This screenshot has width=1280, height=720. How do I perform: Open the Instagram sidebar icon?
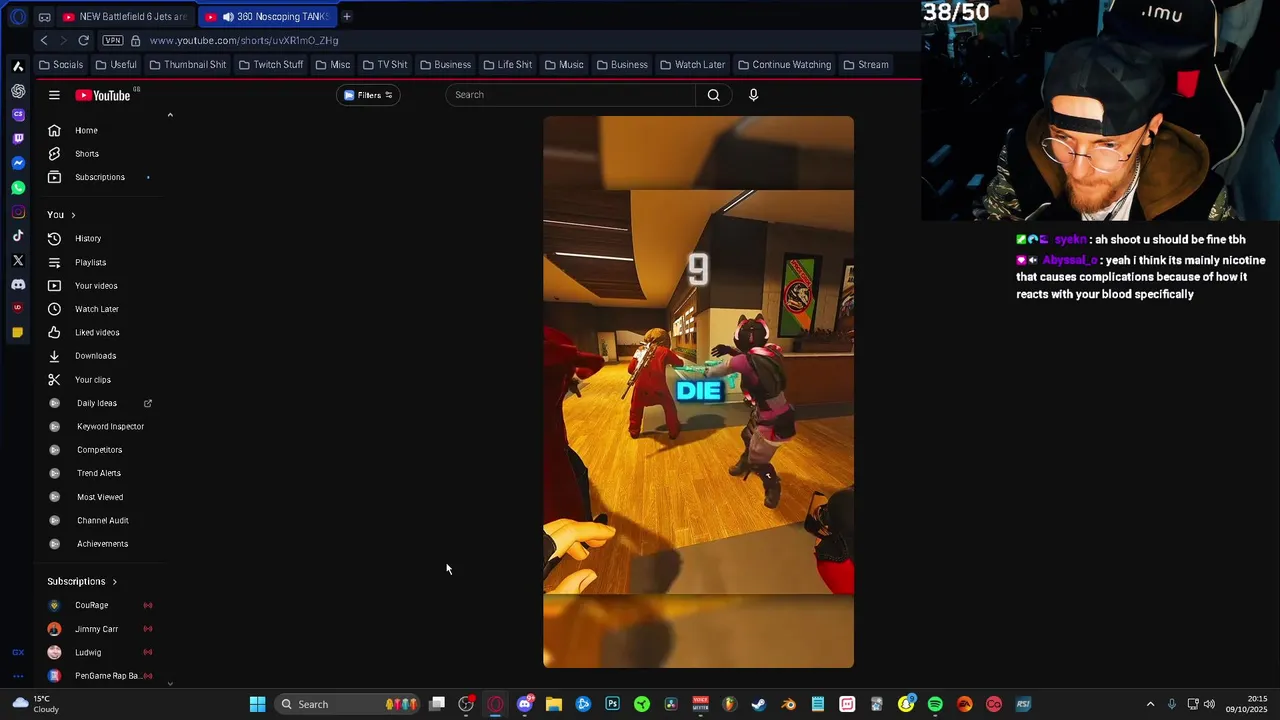(x=18, y=212)
